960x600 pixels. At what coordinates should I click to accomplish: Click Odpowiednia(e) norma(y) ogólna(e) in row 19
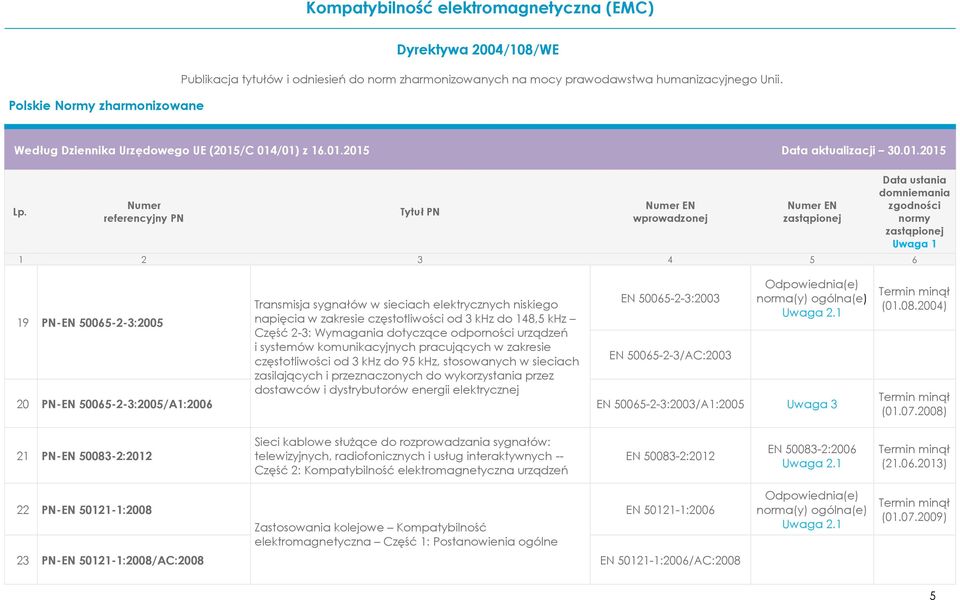click(x=811, y=291)
